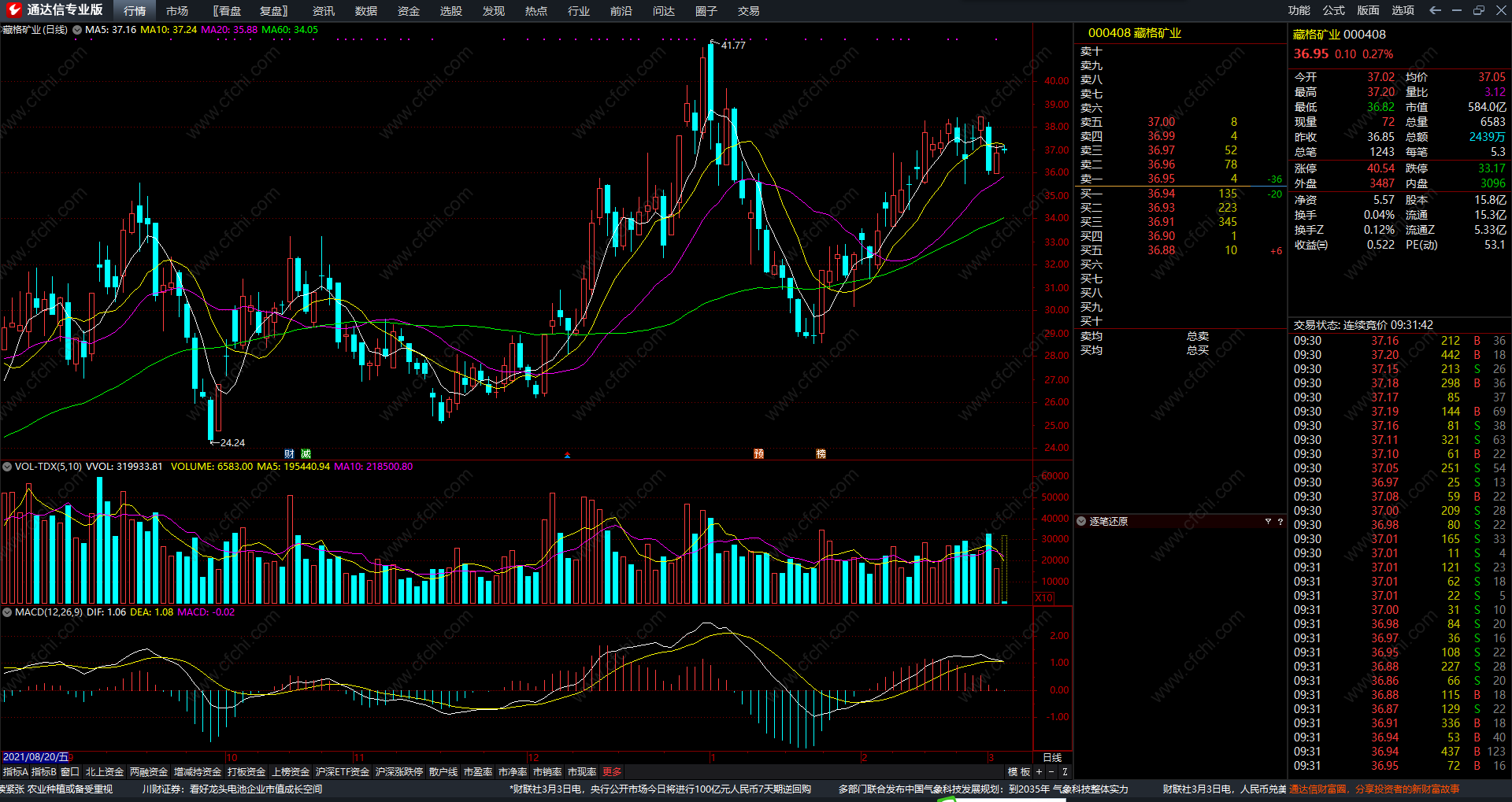
Task: Click the 川财证券 news ticker headline
Action: coord(232,789)
